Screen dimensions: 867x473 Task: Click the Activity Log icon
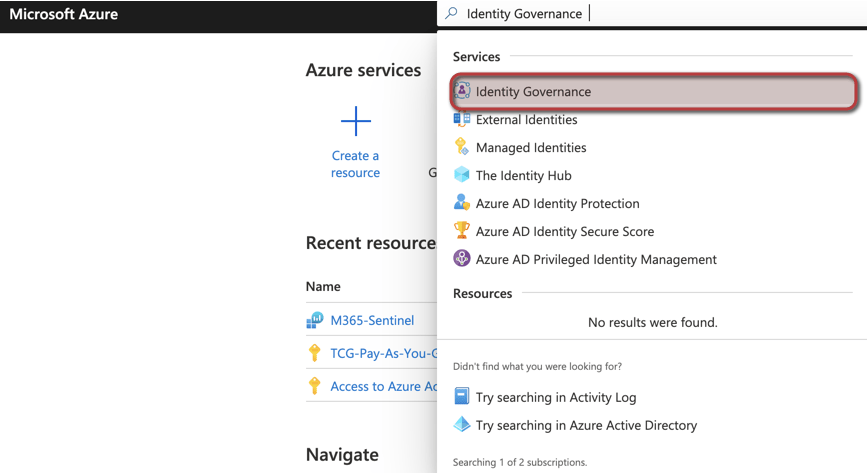coord(462,397)
